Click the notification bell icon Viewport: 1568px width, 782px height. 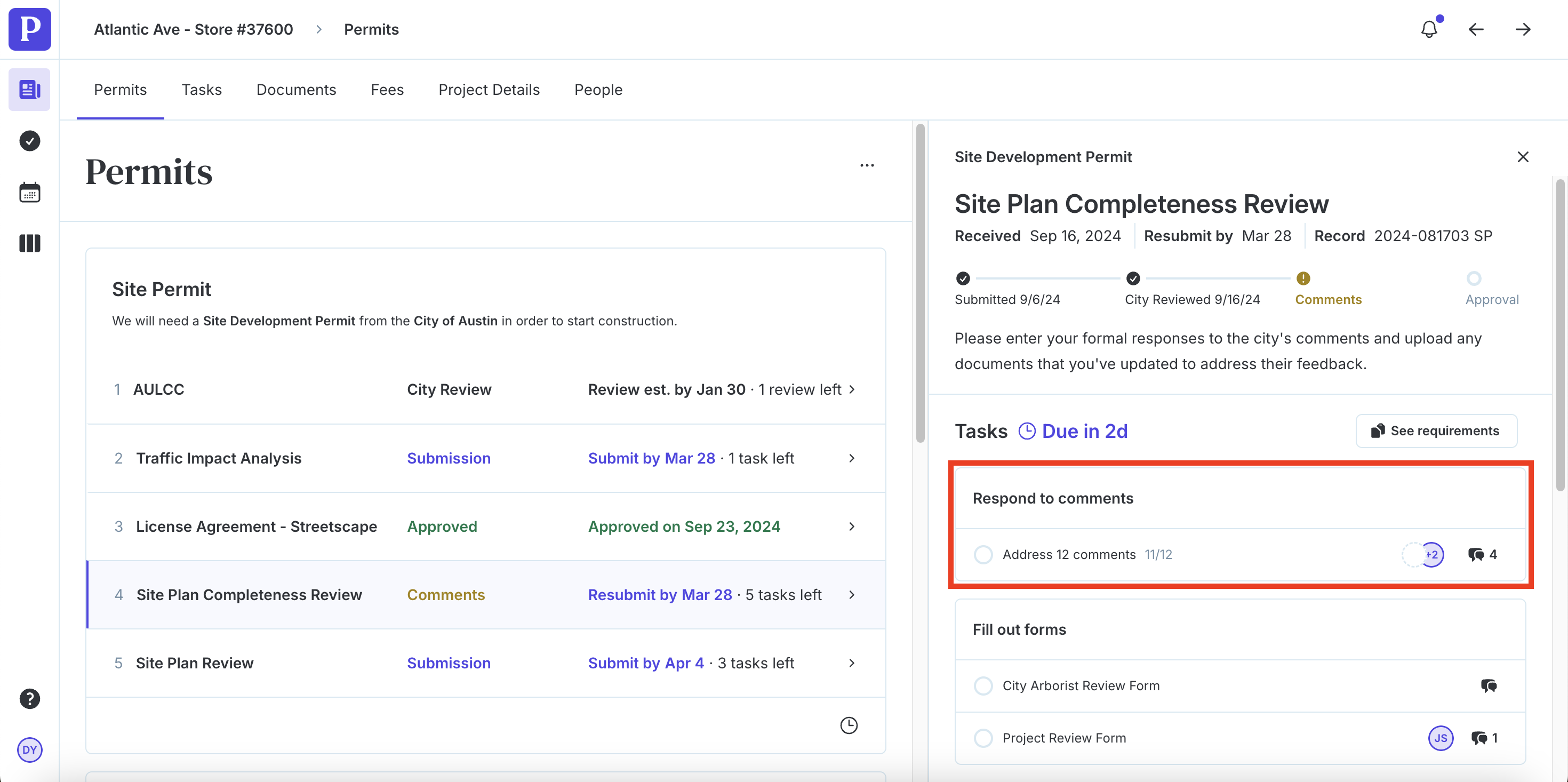(1429, 29)
